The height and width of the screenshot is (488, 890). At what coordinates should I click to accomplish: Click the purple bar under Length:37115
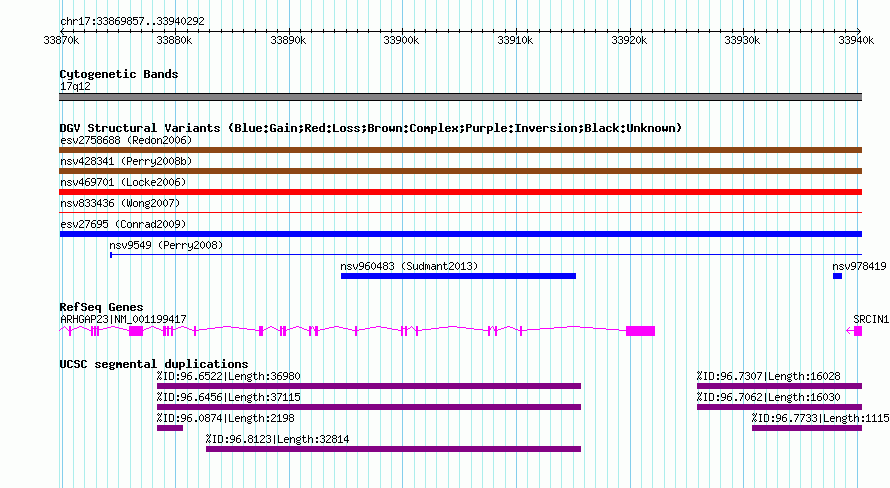pyautogui.click(x=369, y=407)
